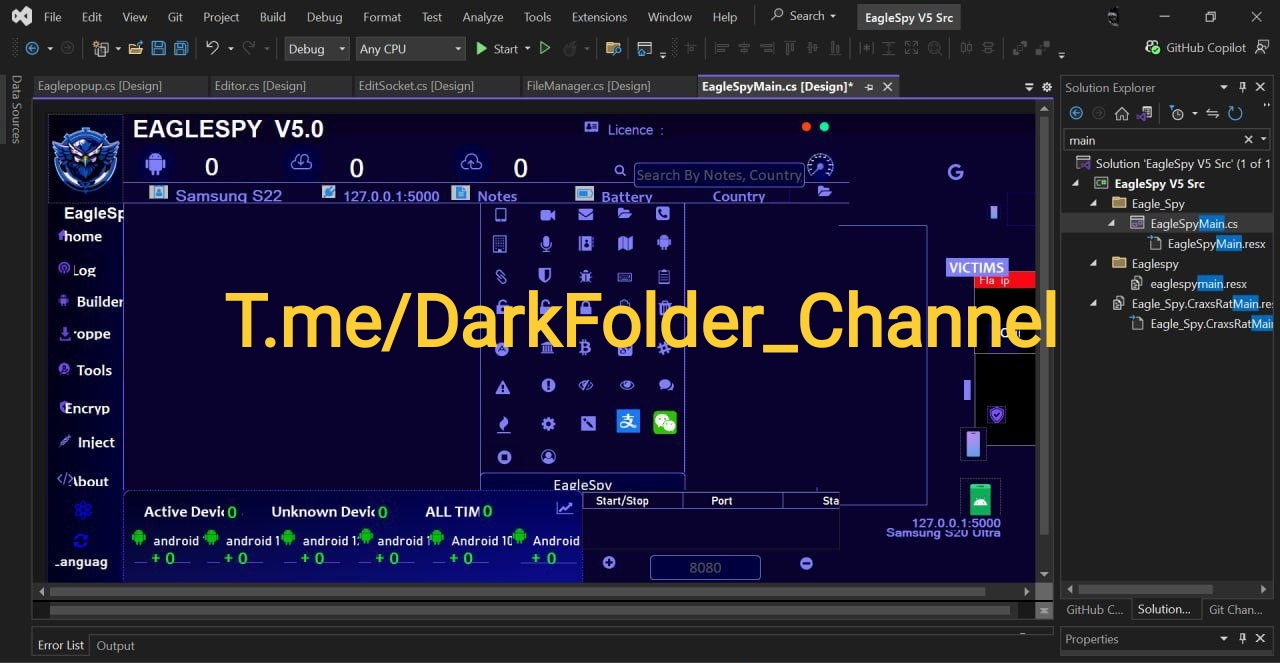Click the Save All toolbar icon
Screen dimensions: 1280x663
pyautogui.click(x=181, y=48)
